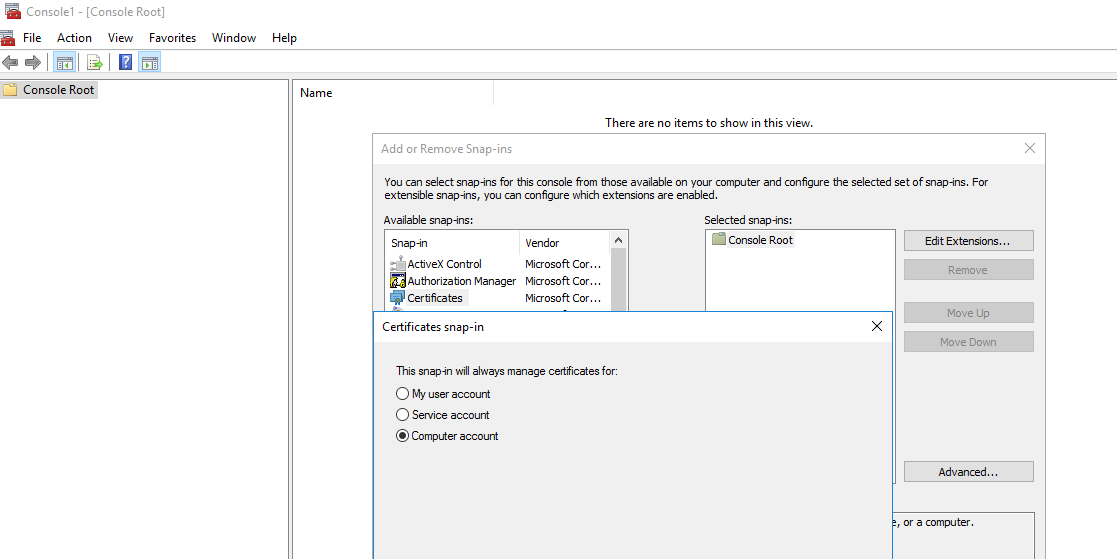Open the File menu
The image size is (1117, 559).
[32, 38]
